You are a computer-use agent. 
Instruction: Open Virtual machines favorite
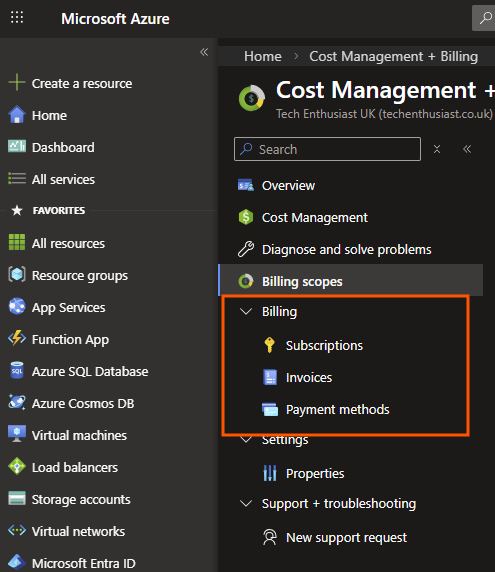(x=79, y=435)
